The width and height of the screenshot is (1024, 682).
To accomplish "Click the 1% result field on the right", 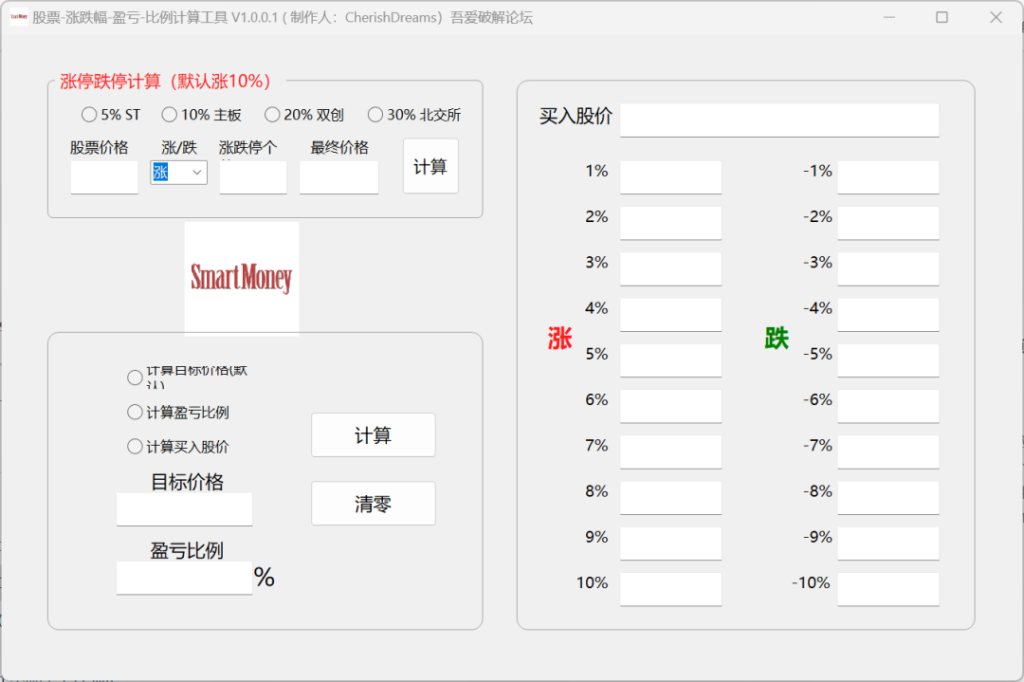I will click(670, 177).
